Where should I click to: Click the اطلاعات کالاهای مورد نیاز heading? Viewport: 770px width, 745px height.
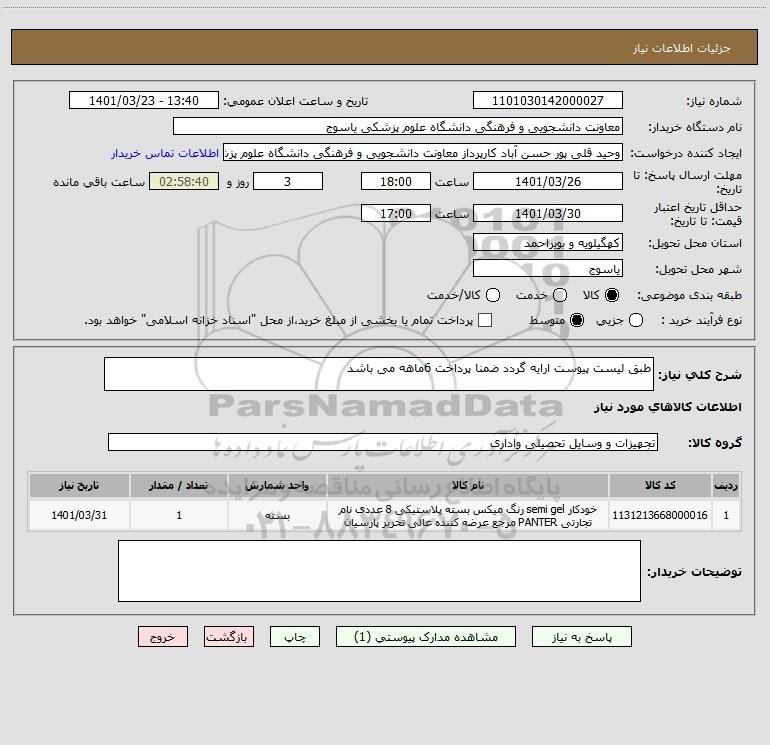click(668, 407)
